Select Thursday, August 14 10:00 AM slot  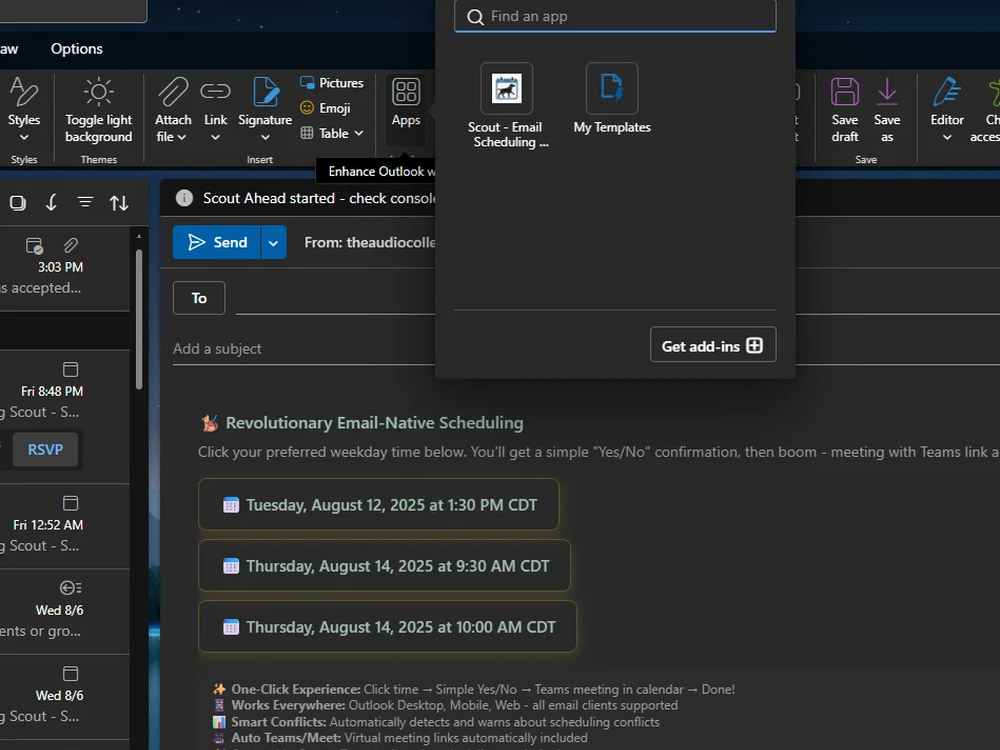coord(387,626)
